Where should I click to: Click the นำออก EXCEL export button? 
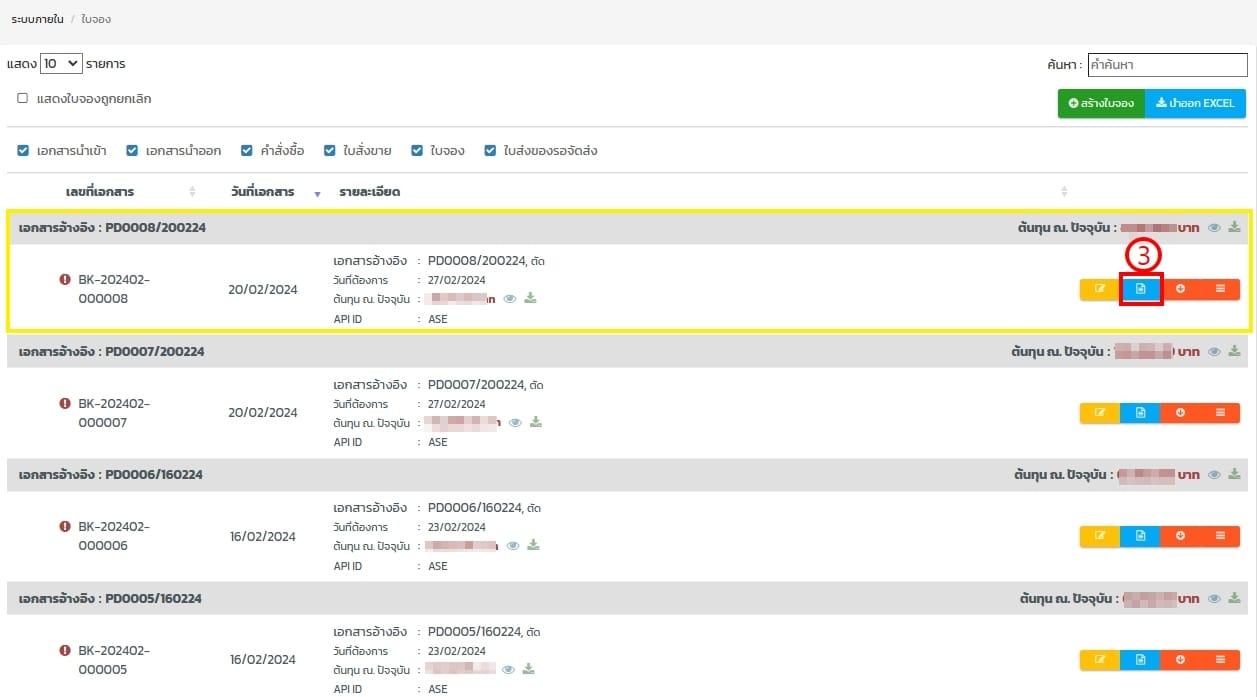1195,103
